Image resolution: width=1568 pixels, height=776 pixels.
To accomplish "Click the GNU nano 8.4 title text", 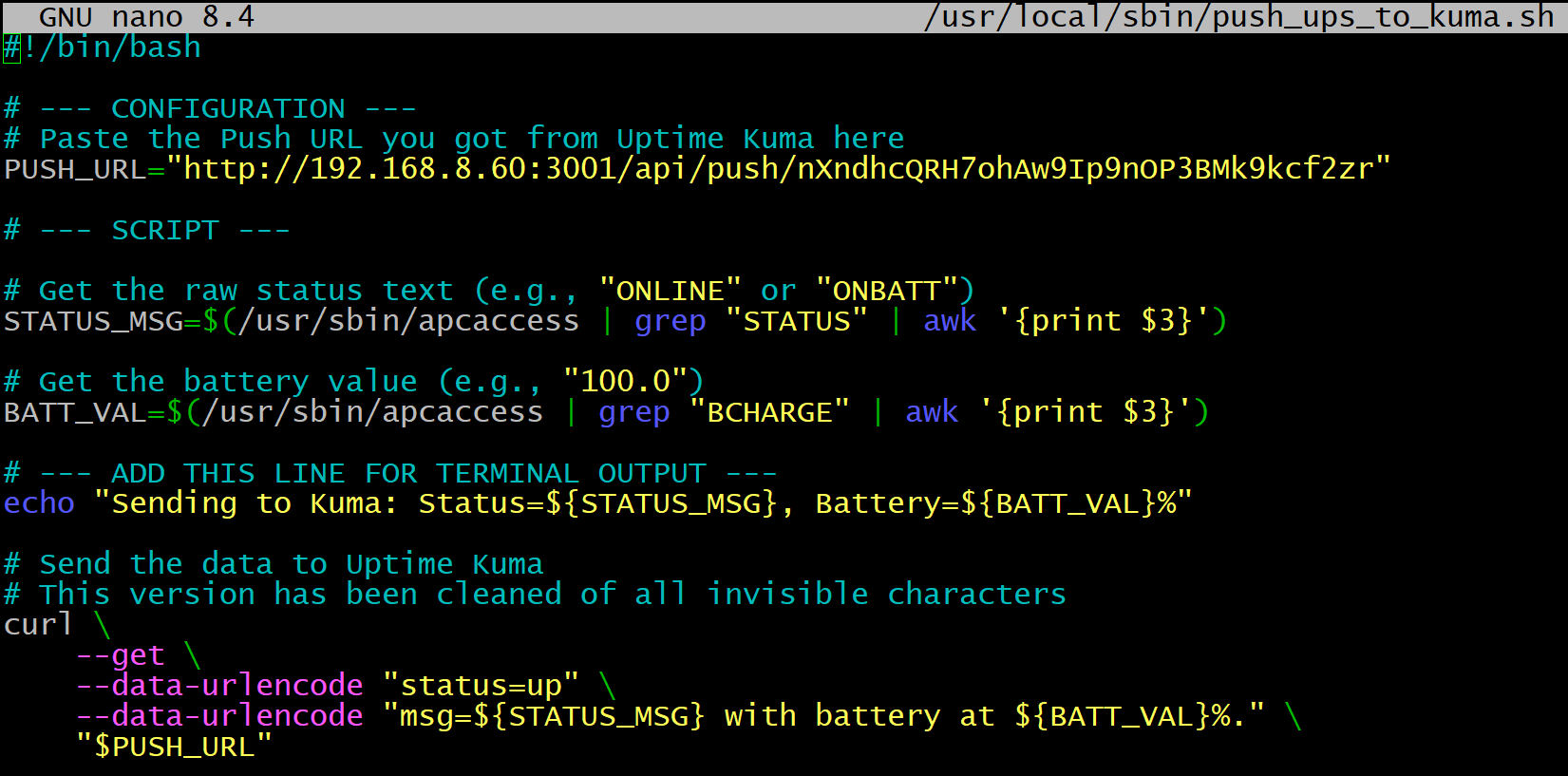I will (146, 17).
